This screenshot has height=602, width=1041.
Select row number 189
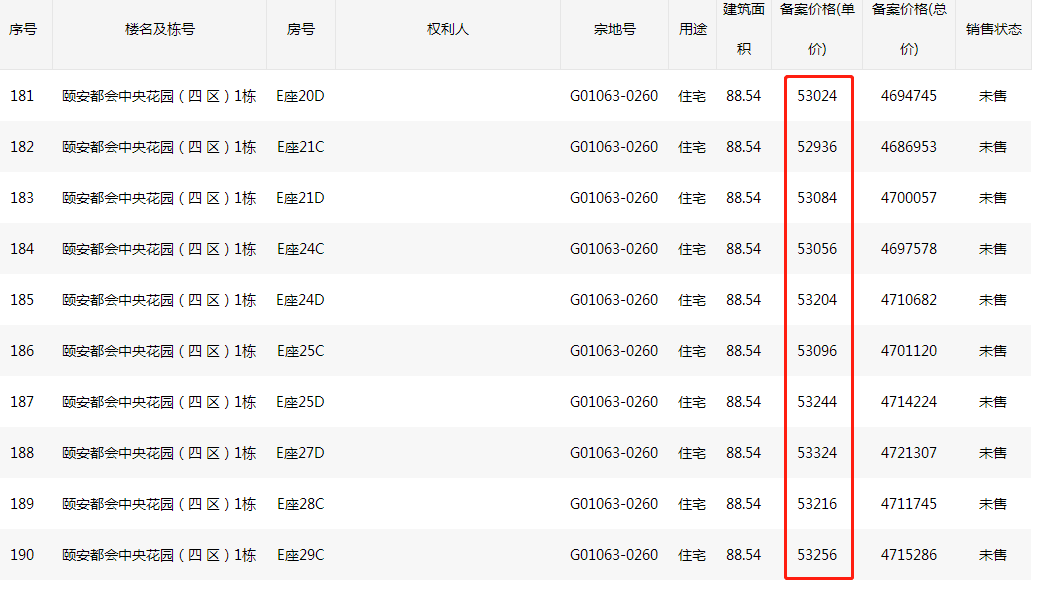tap(22, 504)
